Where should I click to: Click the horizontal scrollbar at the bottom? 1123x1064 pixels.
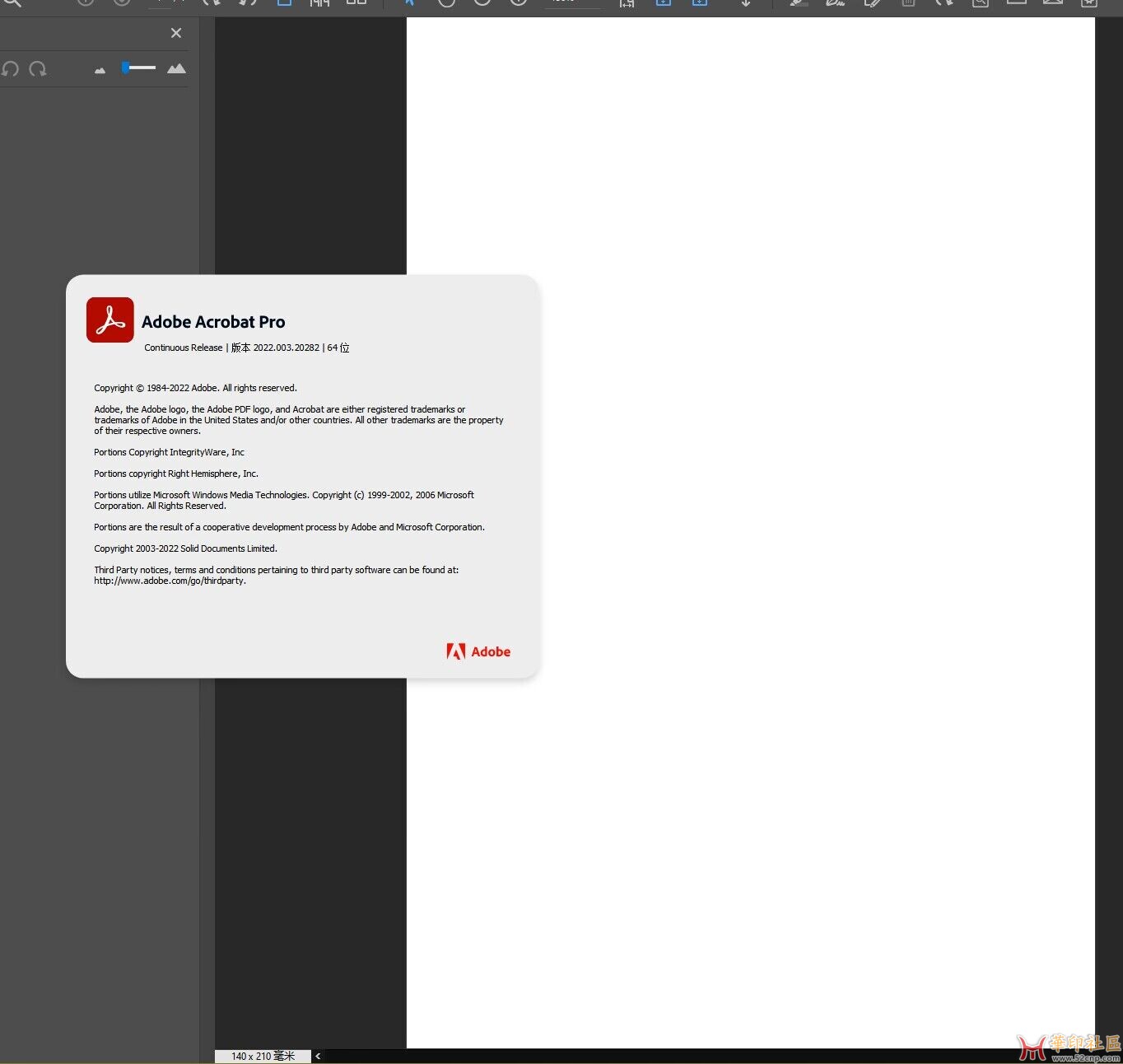[x=659, y=1056]
